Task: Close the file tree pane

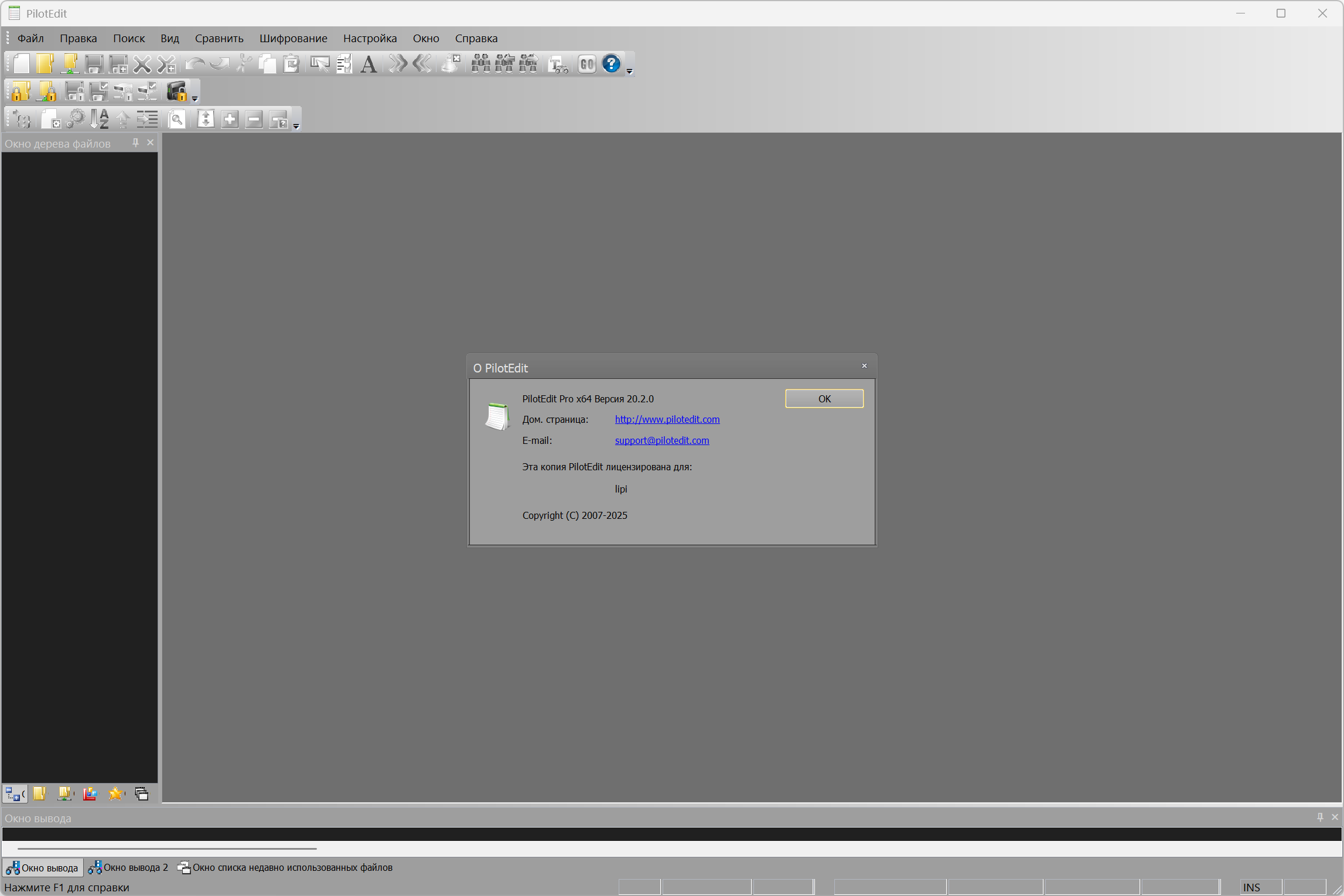Action: [x=151, y=143]
